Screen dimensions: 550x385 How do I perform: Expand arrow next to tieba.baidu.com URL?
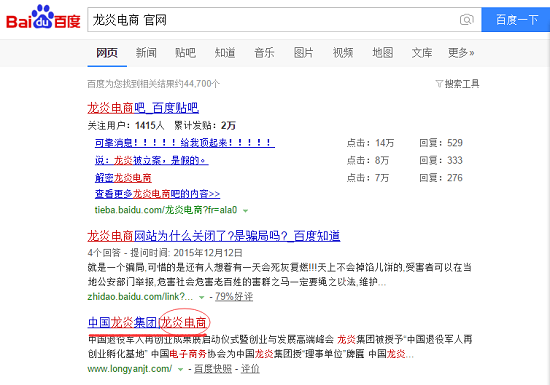[246, 211]
